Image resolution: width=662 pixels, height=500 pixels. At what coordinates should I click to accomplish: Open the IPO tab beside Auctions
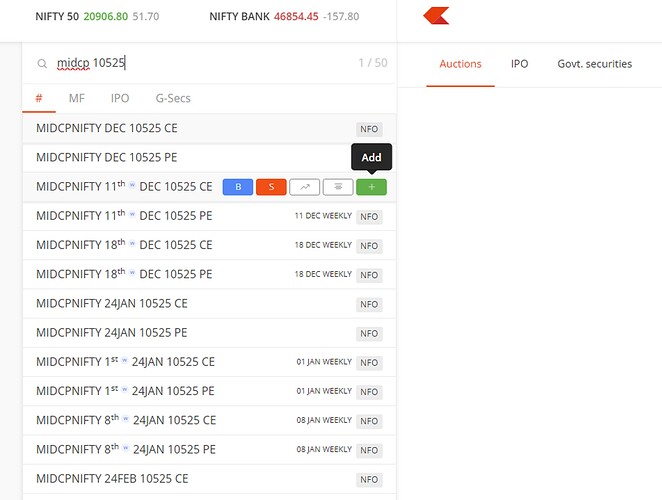pyautogui.click(x=519, y=64)
